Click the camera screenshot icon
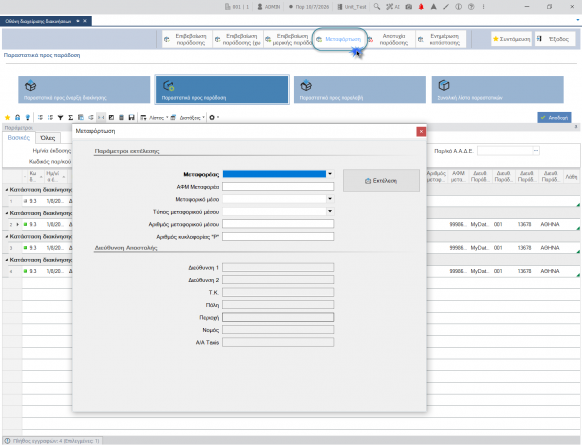Image resolution: width=582 pixels, height=445 pixels. click(409, 7)
